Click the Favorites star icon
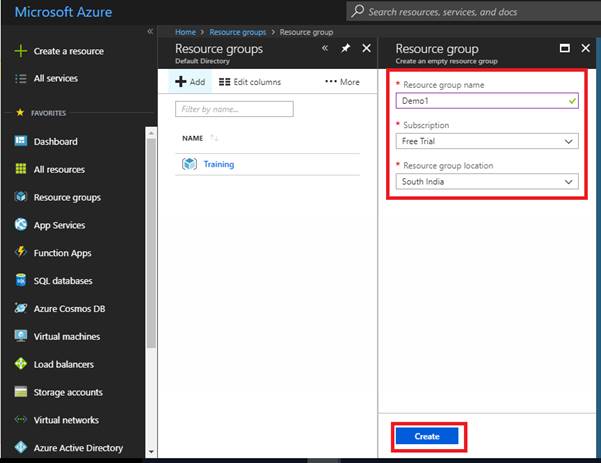 pos(20,113)
